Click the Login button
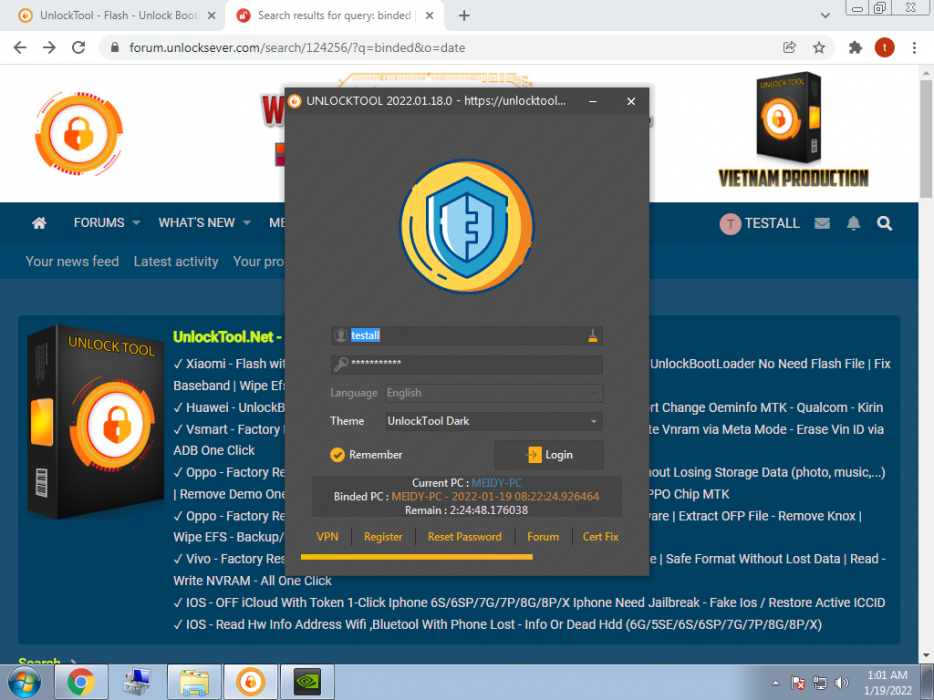This screenshot has height=700, width=934. coord(549,455)
